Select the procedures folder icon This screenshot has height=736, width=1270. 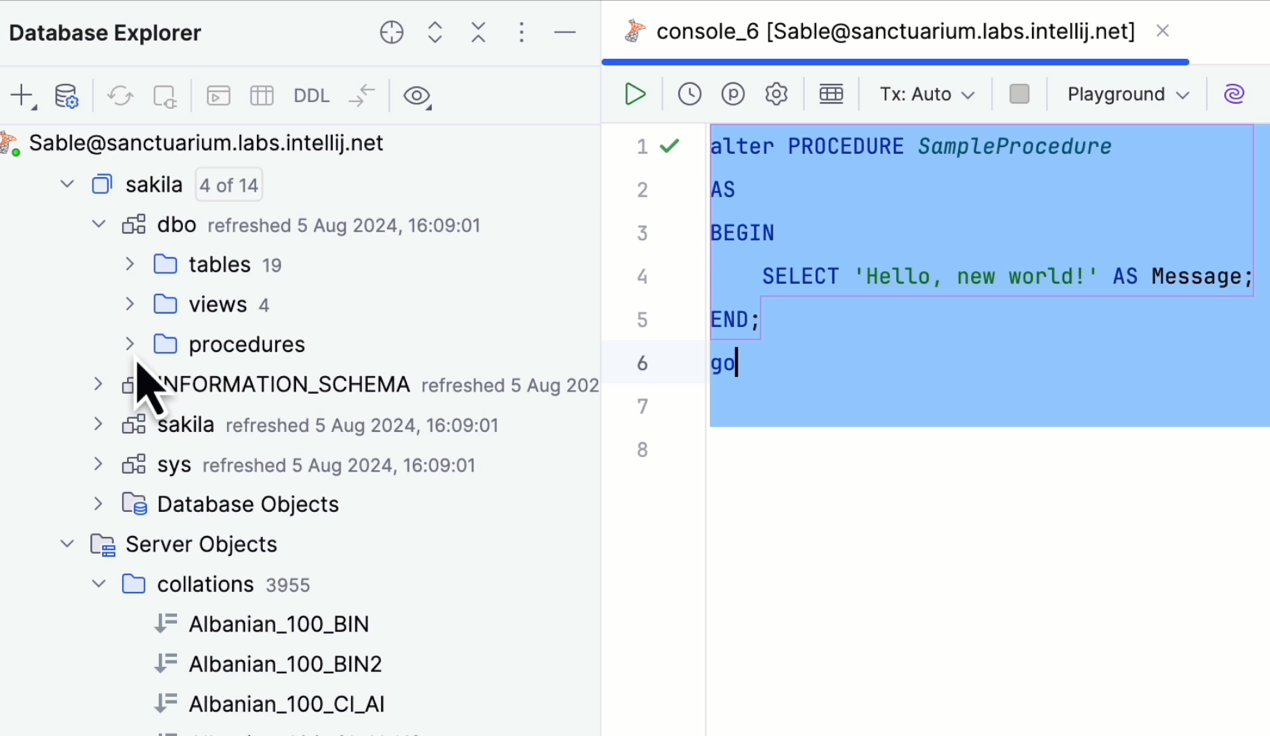[x=165, y=344]
